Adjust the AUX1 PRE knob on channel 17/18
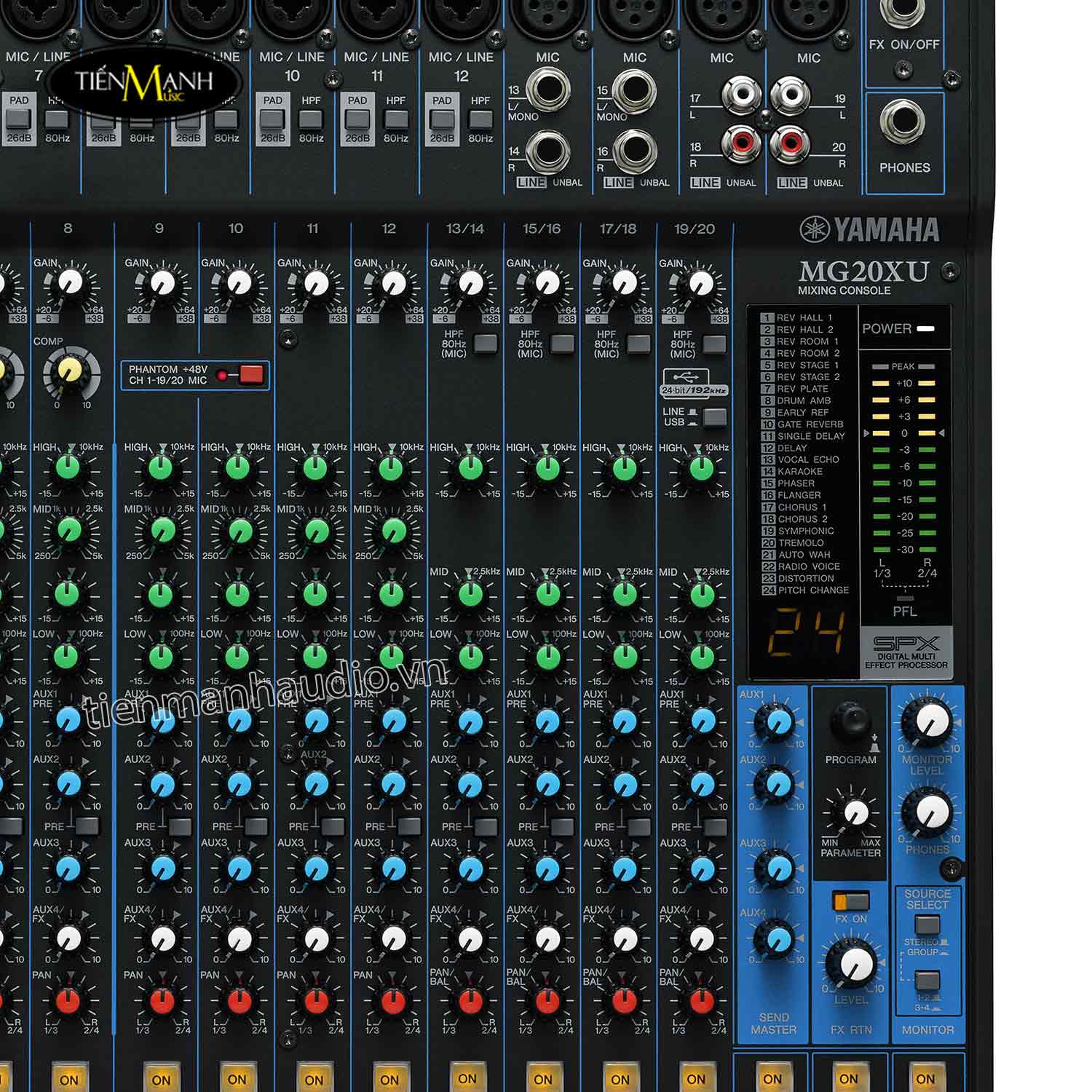Viewport: 1092px width, 1092px height. (x=625, y=721)
